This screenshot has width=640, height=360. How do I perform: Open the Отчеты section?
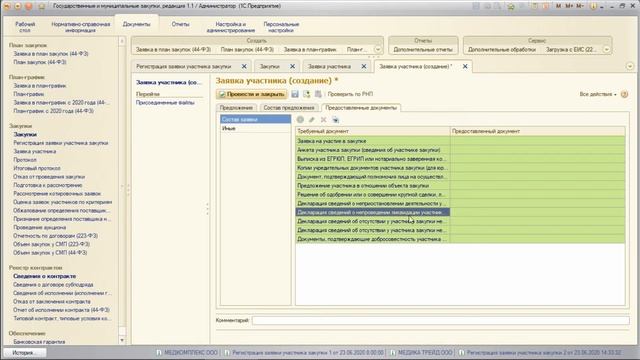pos(180,24)
